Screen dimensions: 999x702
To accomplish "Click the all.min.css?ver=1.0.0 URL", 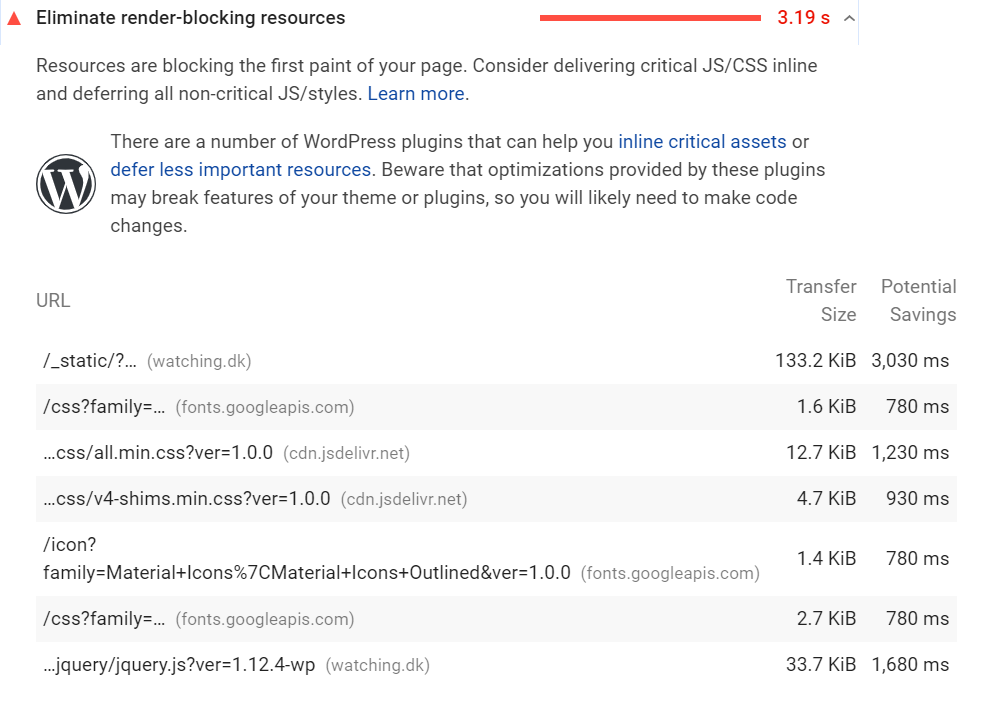I will click(x=158, y=453).
